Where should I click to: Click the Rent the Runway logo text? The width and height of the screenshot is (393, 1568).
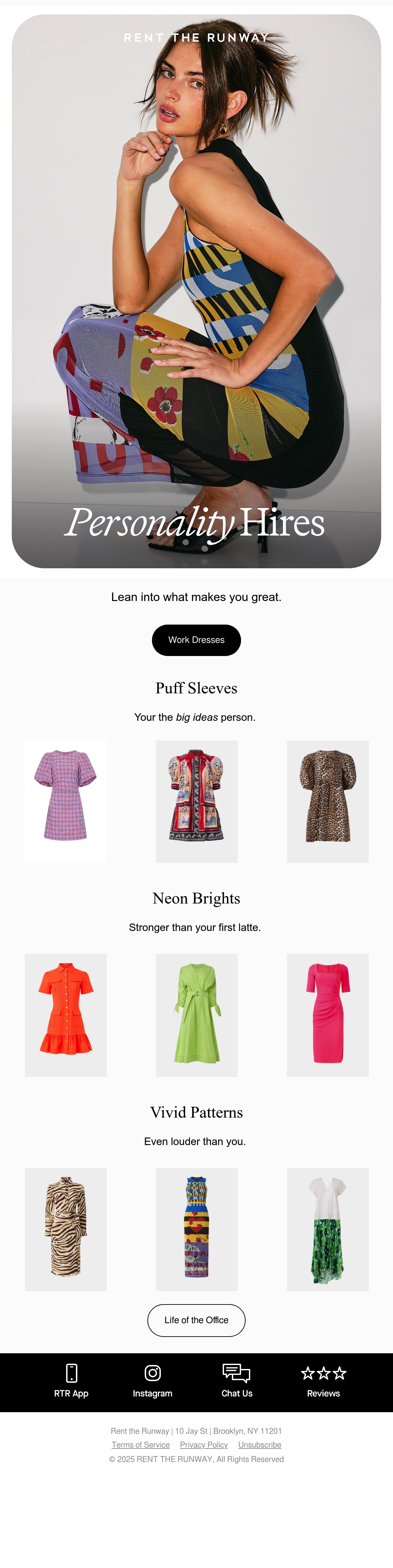(x=196, y=38)
